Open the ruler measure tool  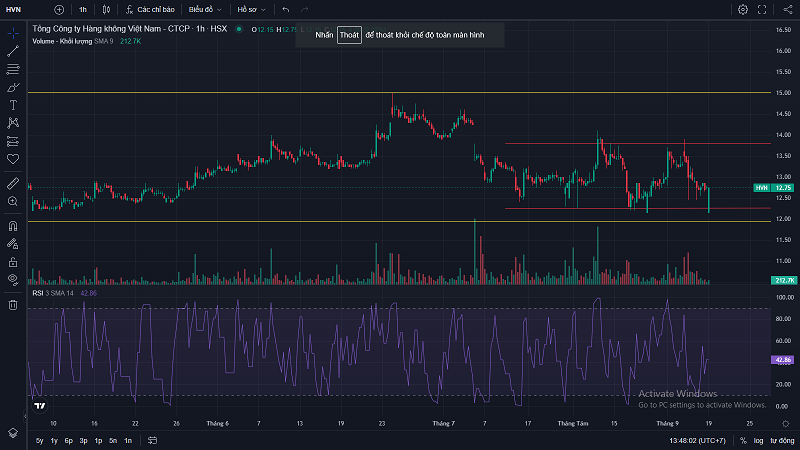pos(13,184)
